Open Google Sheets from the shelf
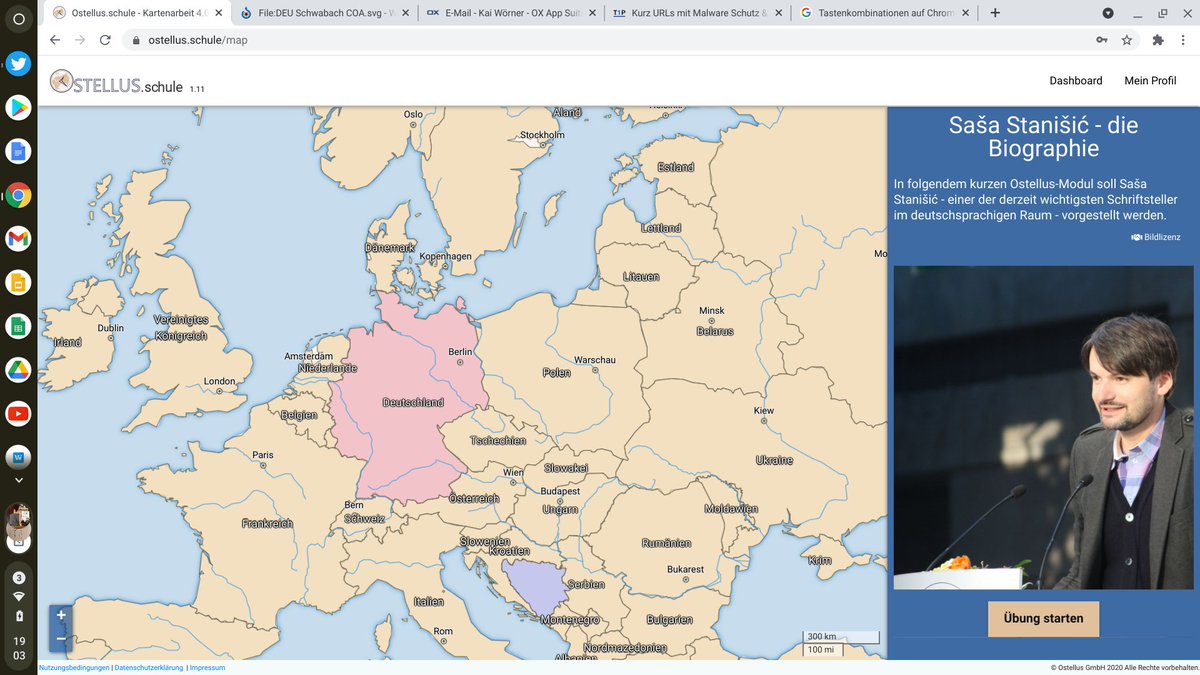The width and height of the screenshot is (1200, 675). (18, 326)
